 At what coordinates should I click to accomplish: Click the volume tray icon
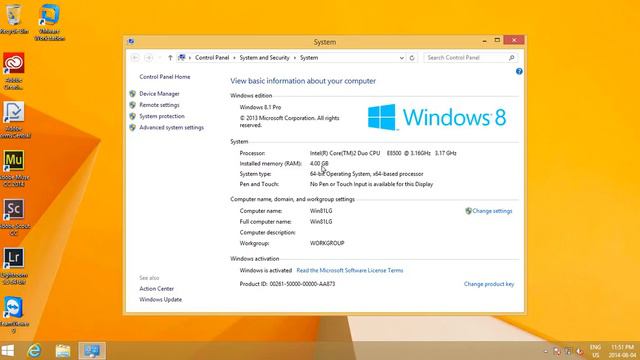[x=580, y=351]
